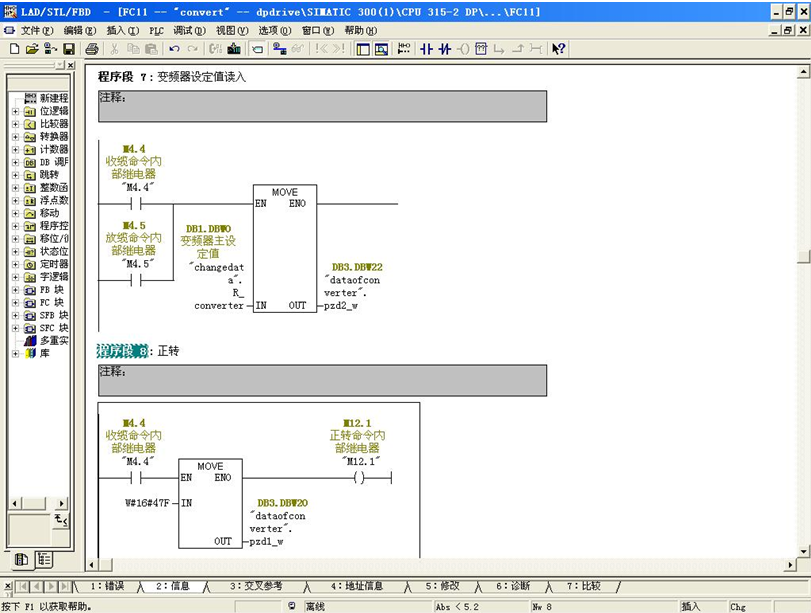Viewport: 811px width, 613px height.
Task: Expand the FB 块 tree node
Action: tap(16, 290)
